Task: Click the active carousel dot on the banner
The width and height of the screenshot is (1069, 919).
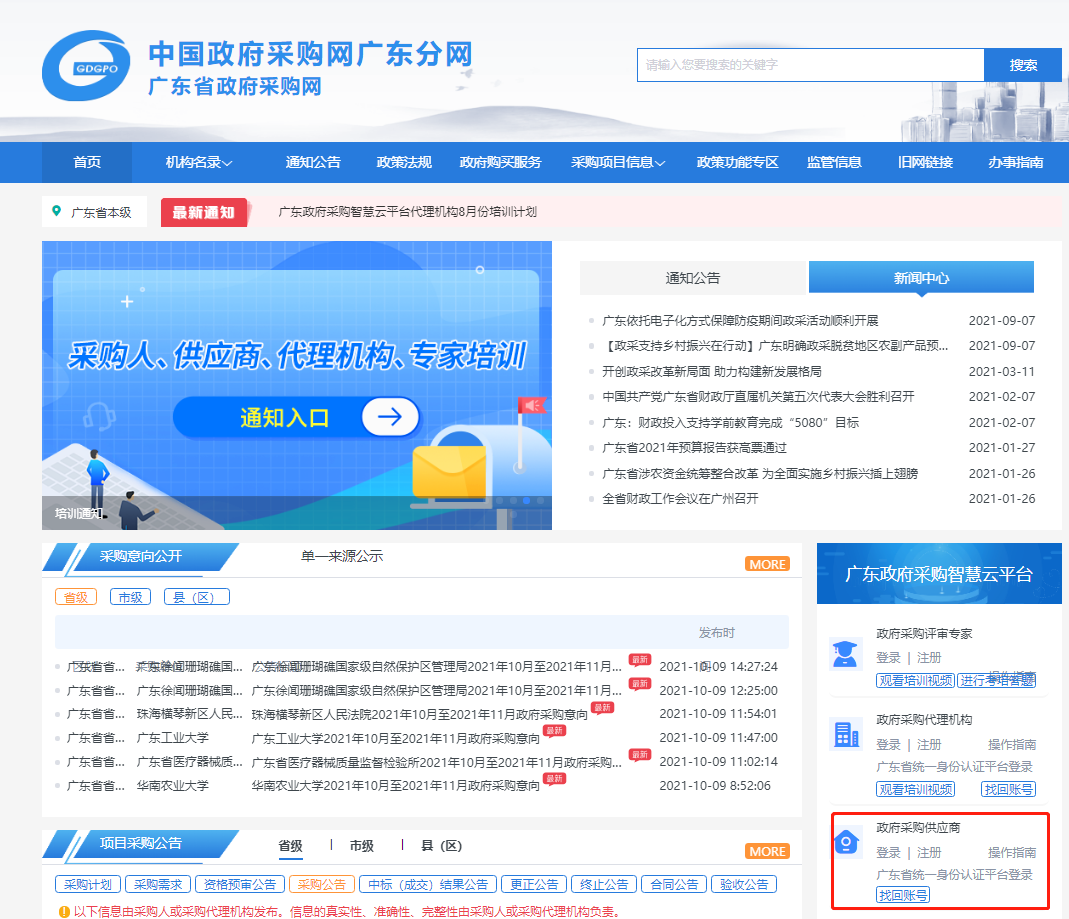Action: (526, 500)
